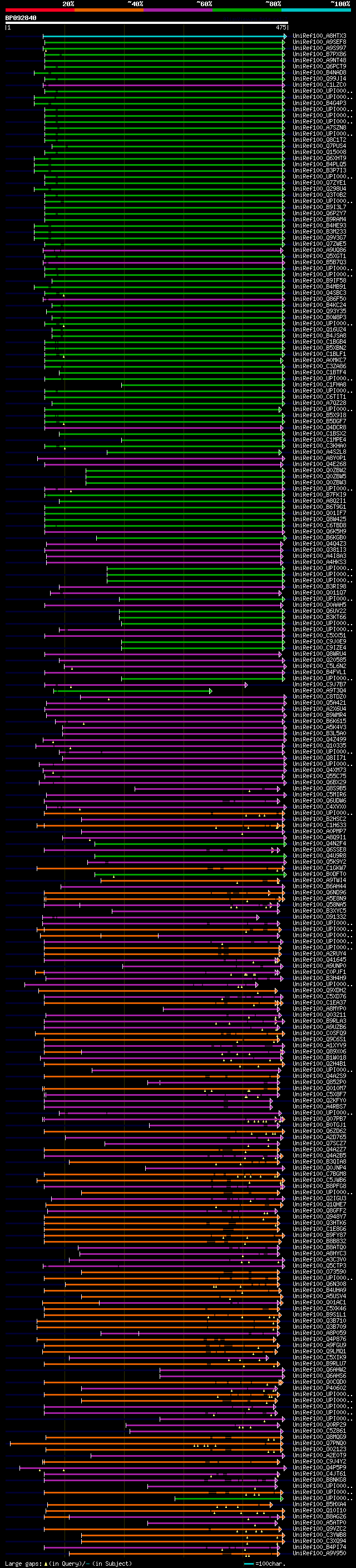Screen dimensions: 356x1568
Task: Open the hit UniRef100_Q4P5P9
Action: tap(319, 1468)
